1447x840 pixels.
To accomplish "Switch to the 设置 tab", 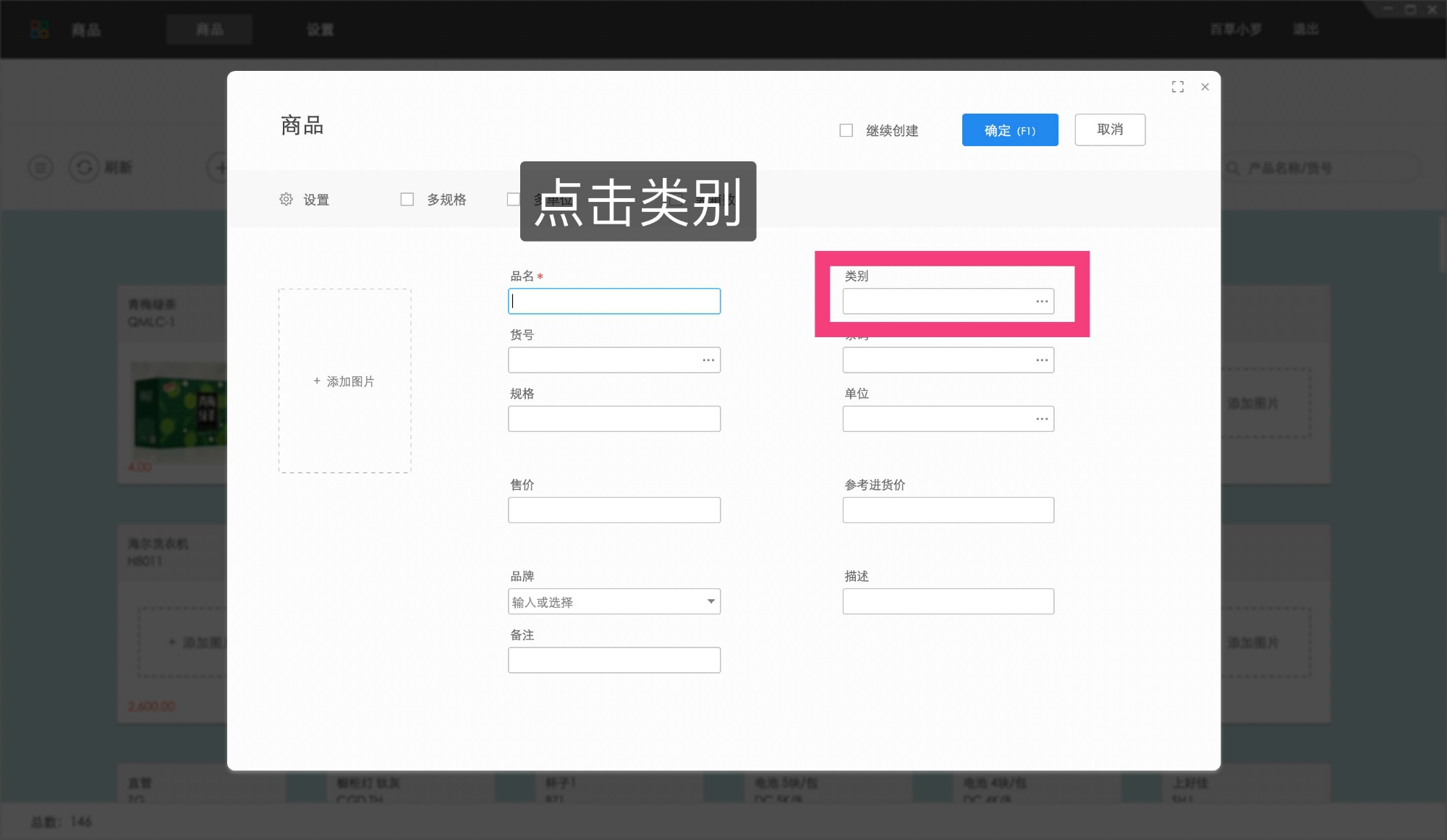I will [321, 29].
